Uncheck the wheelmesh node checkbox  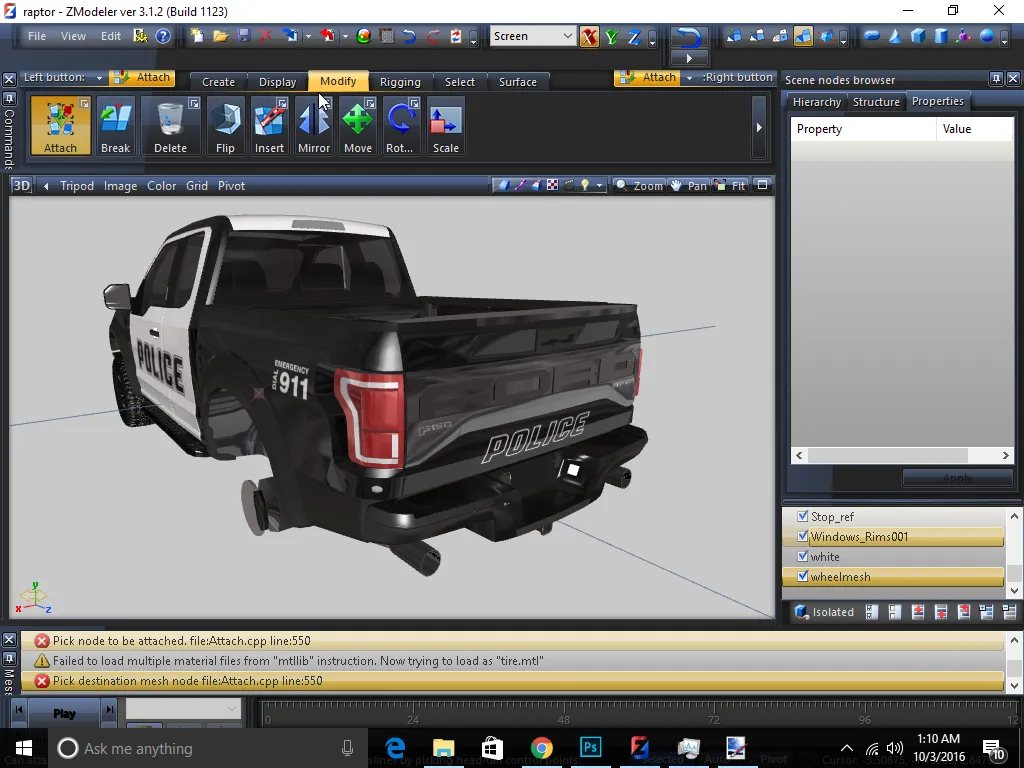point(802,577)
